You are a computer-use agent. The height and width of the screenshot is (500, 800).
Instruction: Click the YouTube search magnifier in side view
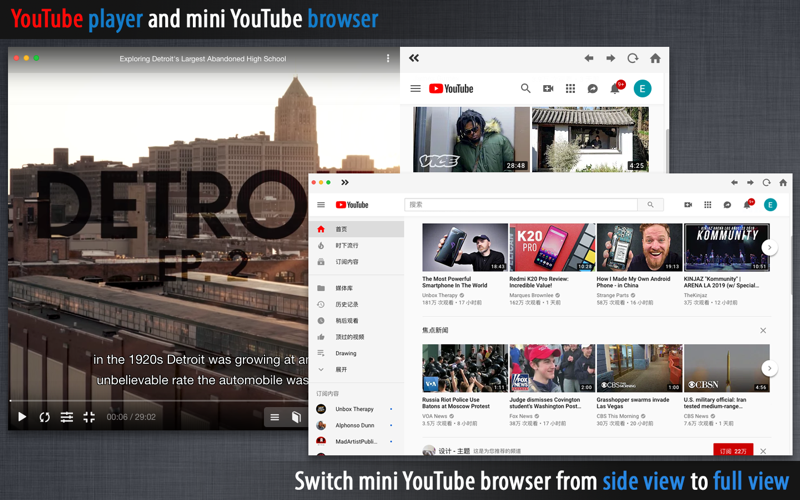[526, 88]
